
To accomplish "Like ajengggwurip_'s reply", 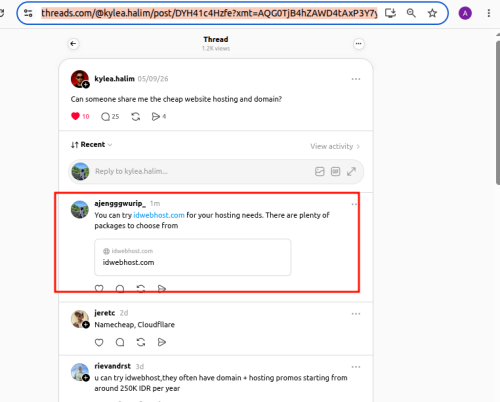I will tap(99, 288).
